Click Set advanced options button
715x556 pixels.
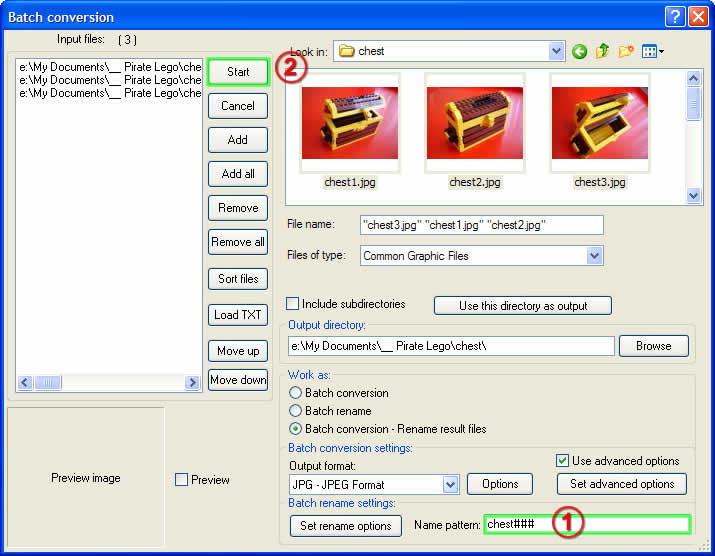(x=622, y=484)
